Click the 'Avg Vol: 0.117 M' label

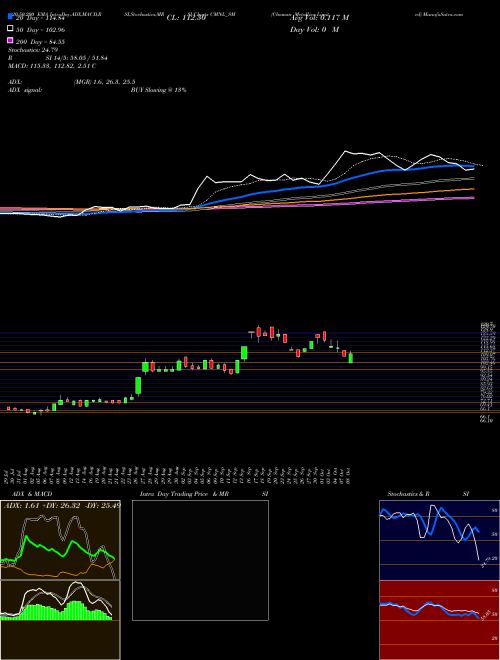click(x=319, y=18)
